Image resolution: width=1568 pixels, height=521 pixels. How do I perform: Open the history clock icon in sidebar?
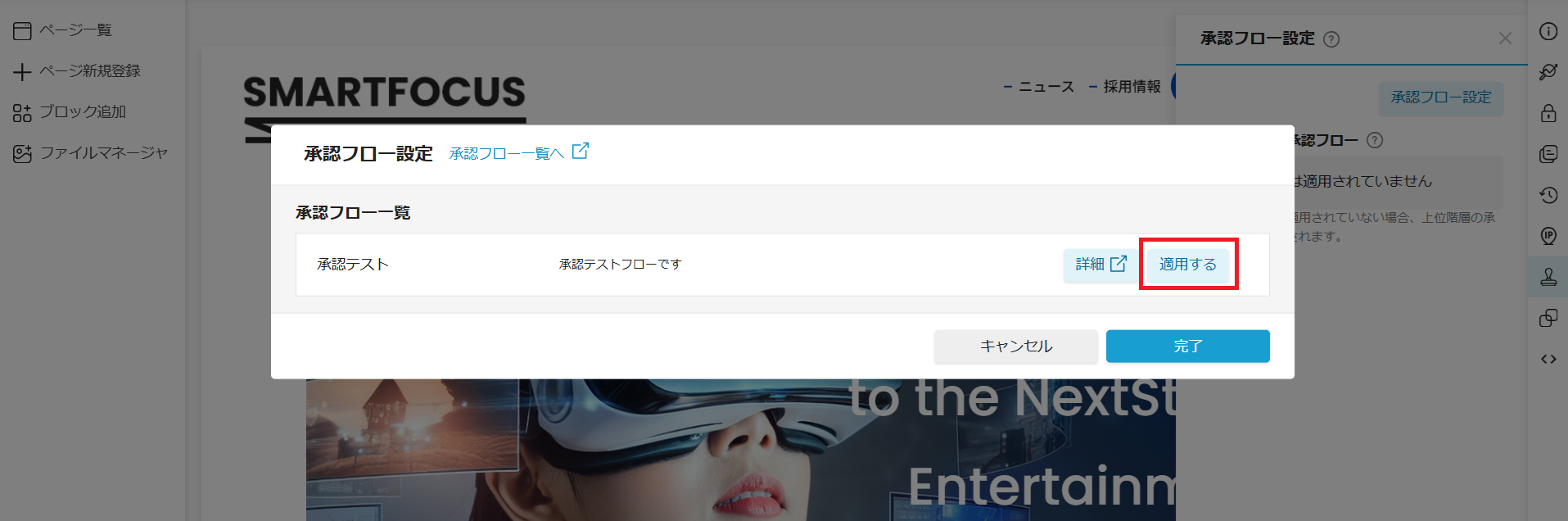(x=1548, y=195)
